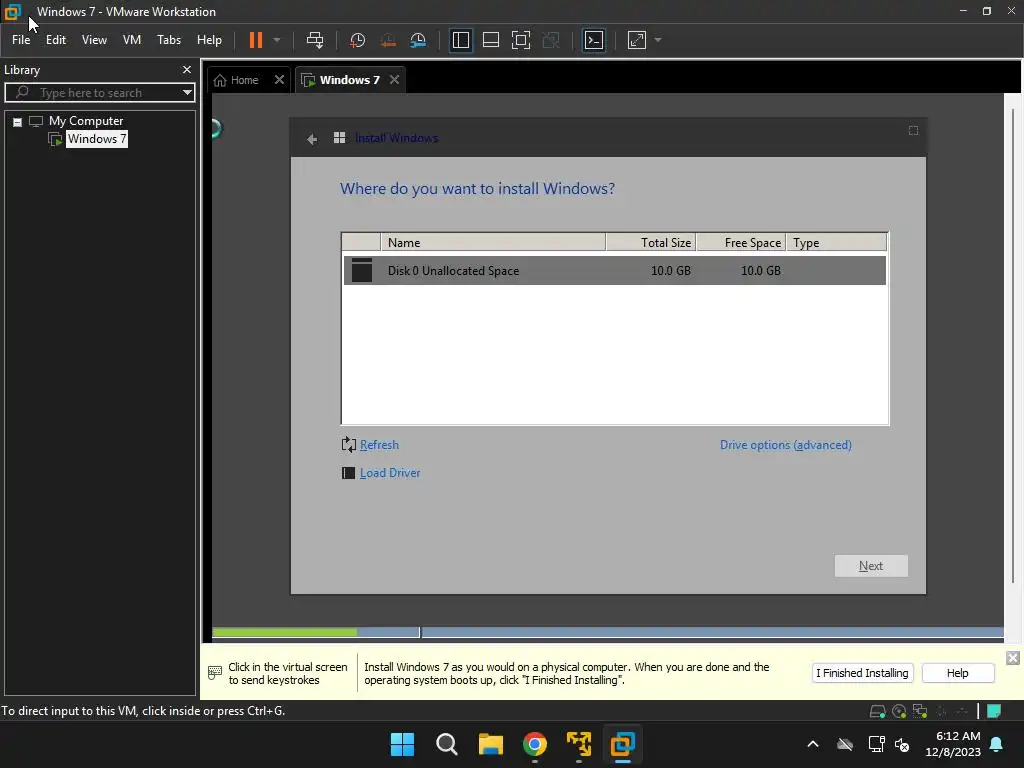Click the Free Space column header
Screen dimensions: 1024x768
pyautogui.click(x=741, y=242)
